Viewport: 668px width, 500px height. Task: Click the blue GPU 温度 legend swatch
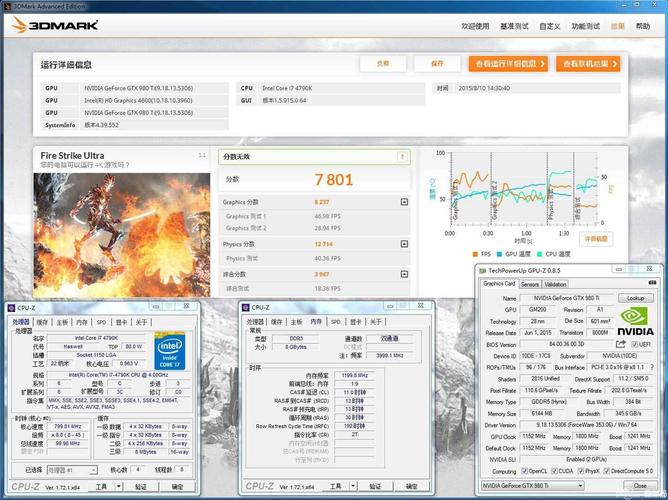click(x=499, y=254)
